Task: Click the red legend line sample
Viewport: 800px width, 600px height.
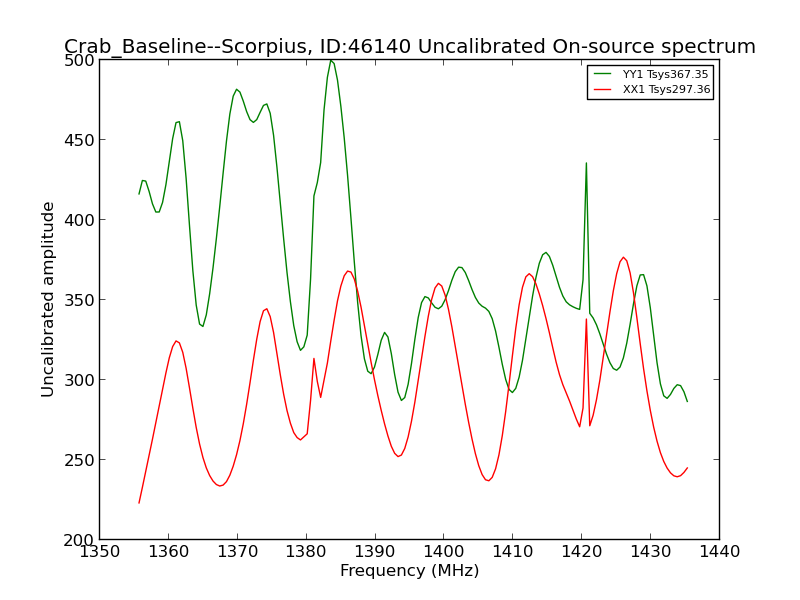Action: 603,89
